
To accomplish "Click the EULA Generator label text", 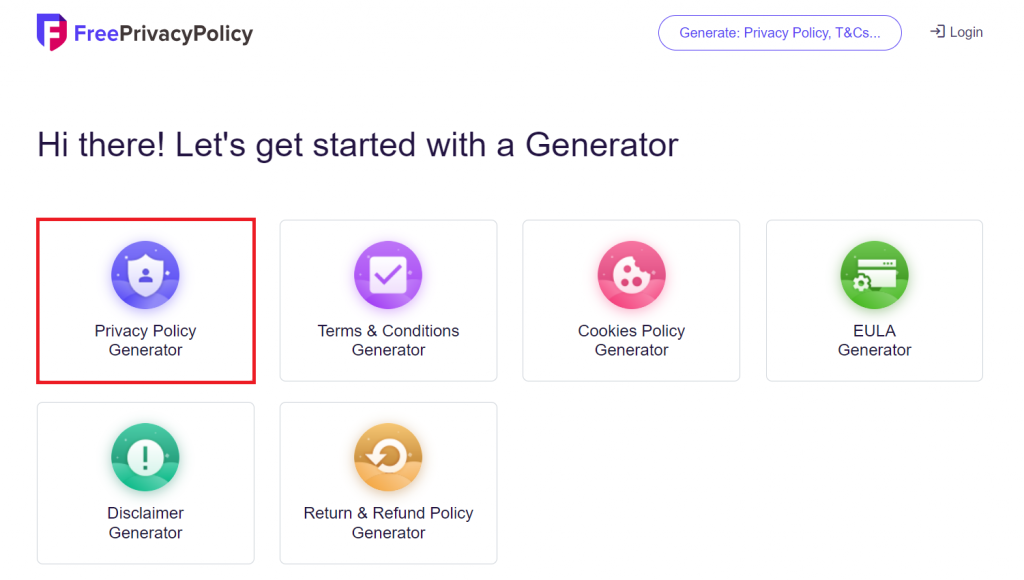I will point(873,340).
